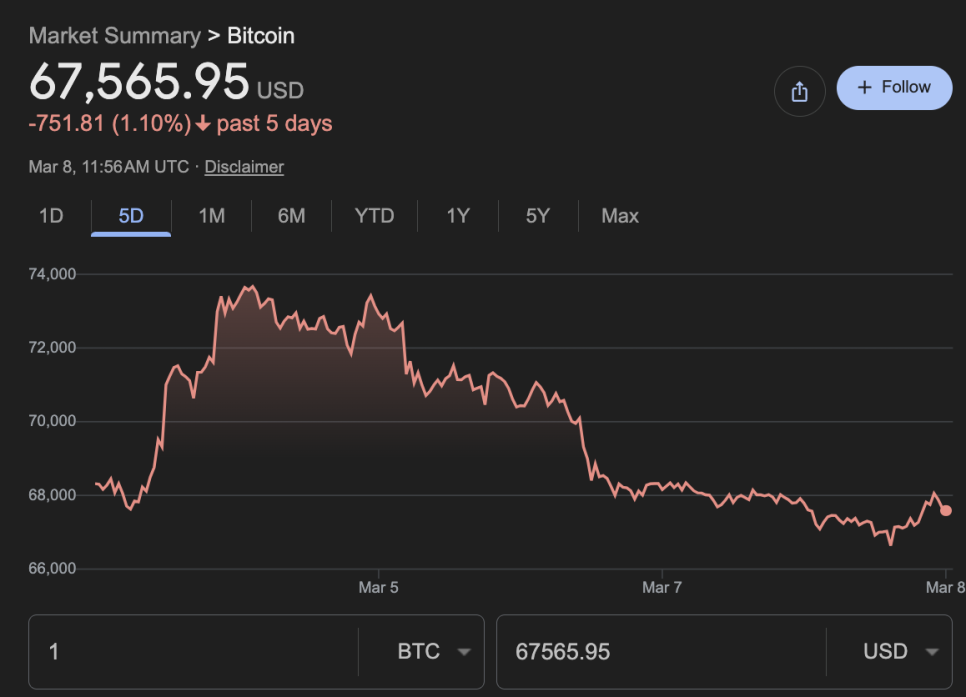Click the BTC amount input field

[190, 652]
